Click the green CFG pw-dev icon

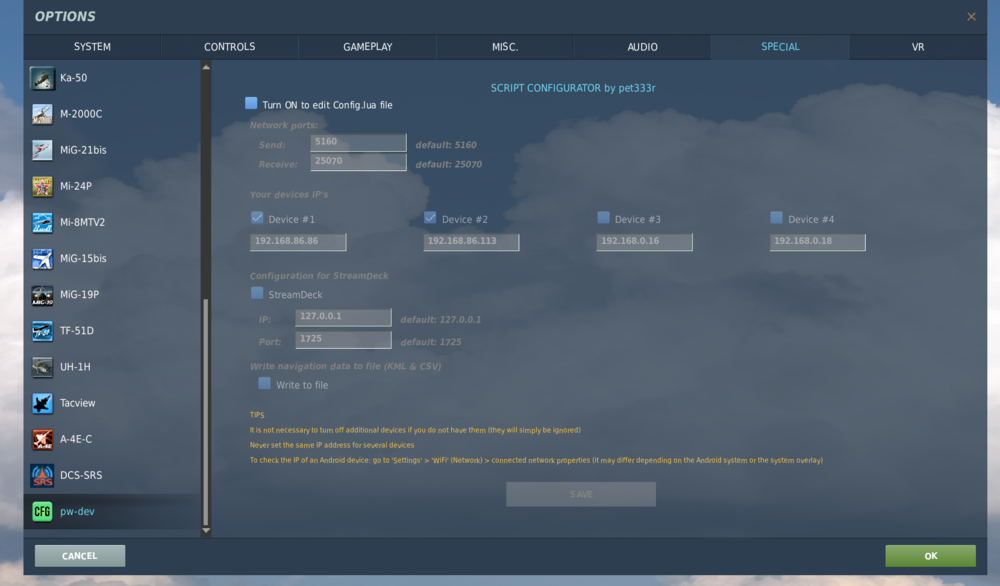point(42,511)
